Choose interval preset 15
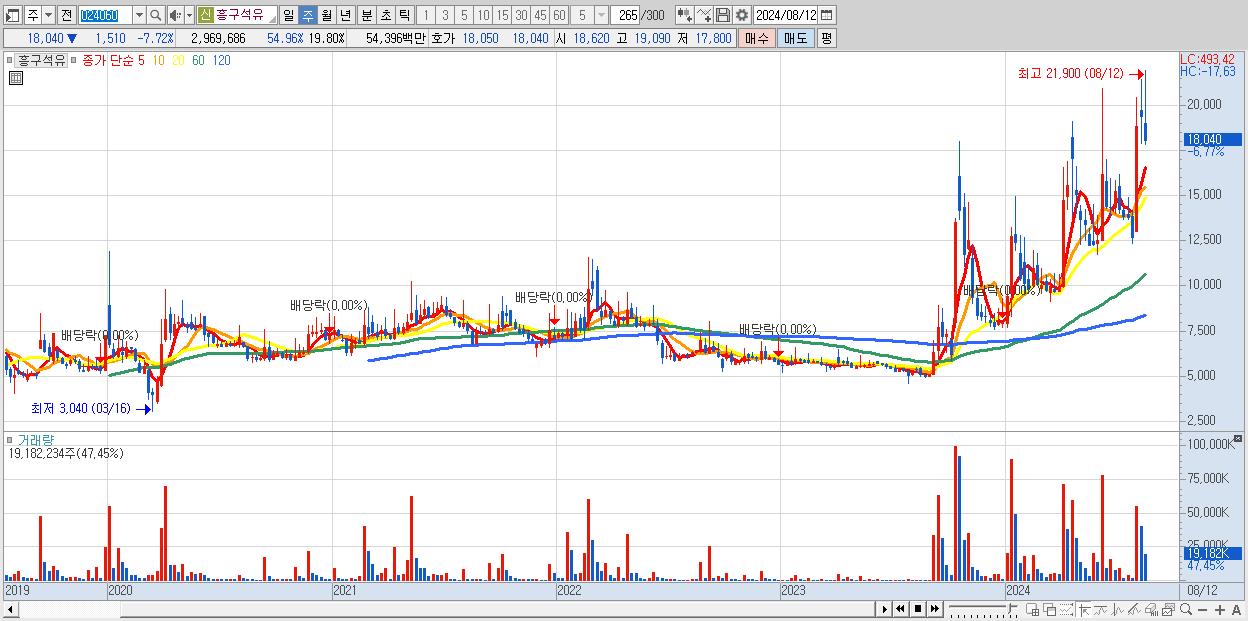This screenshot has height=621, width=1248. [502, 15]
